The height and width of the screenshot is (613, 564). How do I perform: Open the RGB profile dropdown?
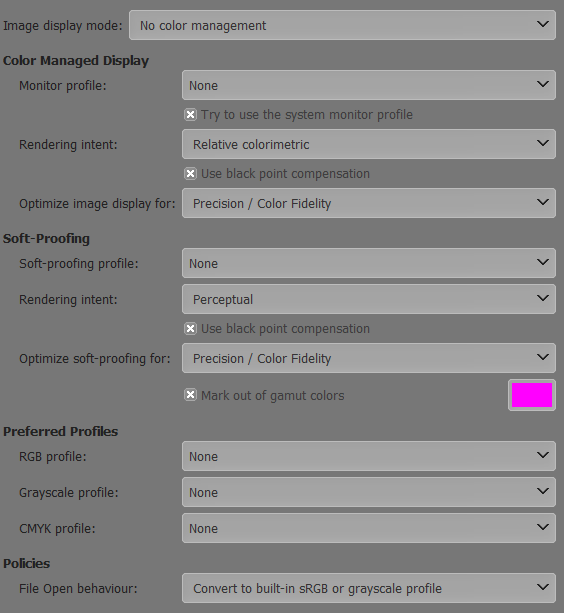(369, 456)
